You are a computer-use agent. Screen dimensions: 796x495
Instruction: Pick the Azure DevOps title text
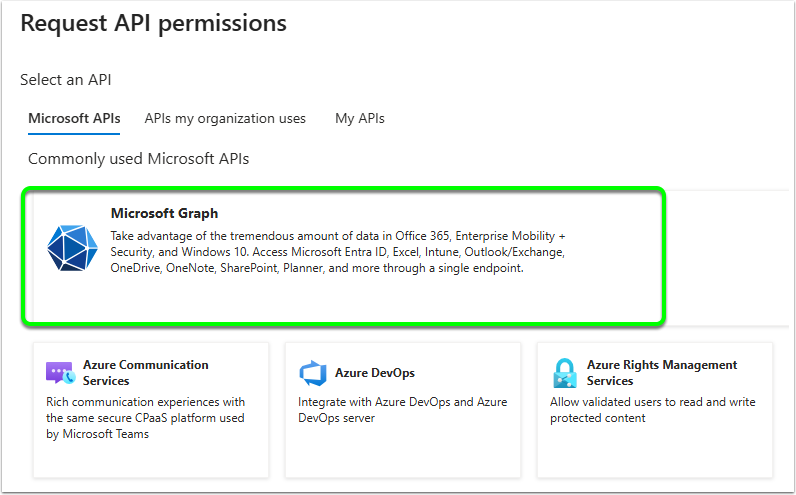[375, 373]
